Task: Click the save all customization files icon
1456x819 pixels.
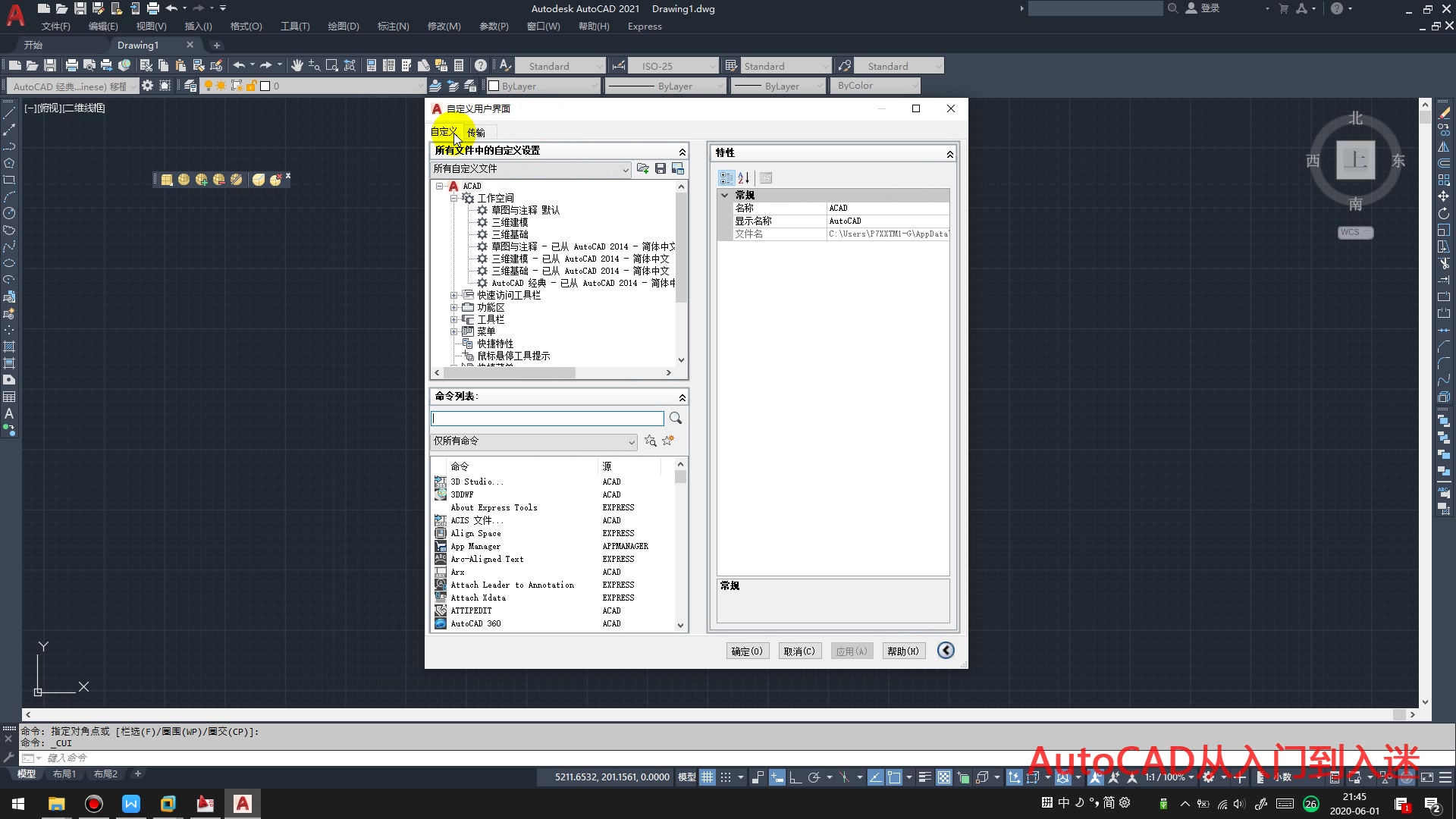Action: (660, 168)
